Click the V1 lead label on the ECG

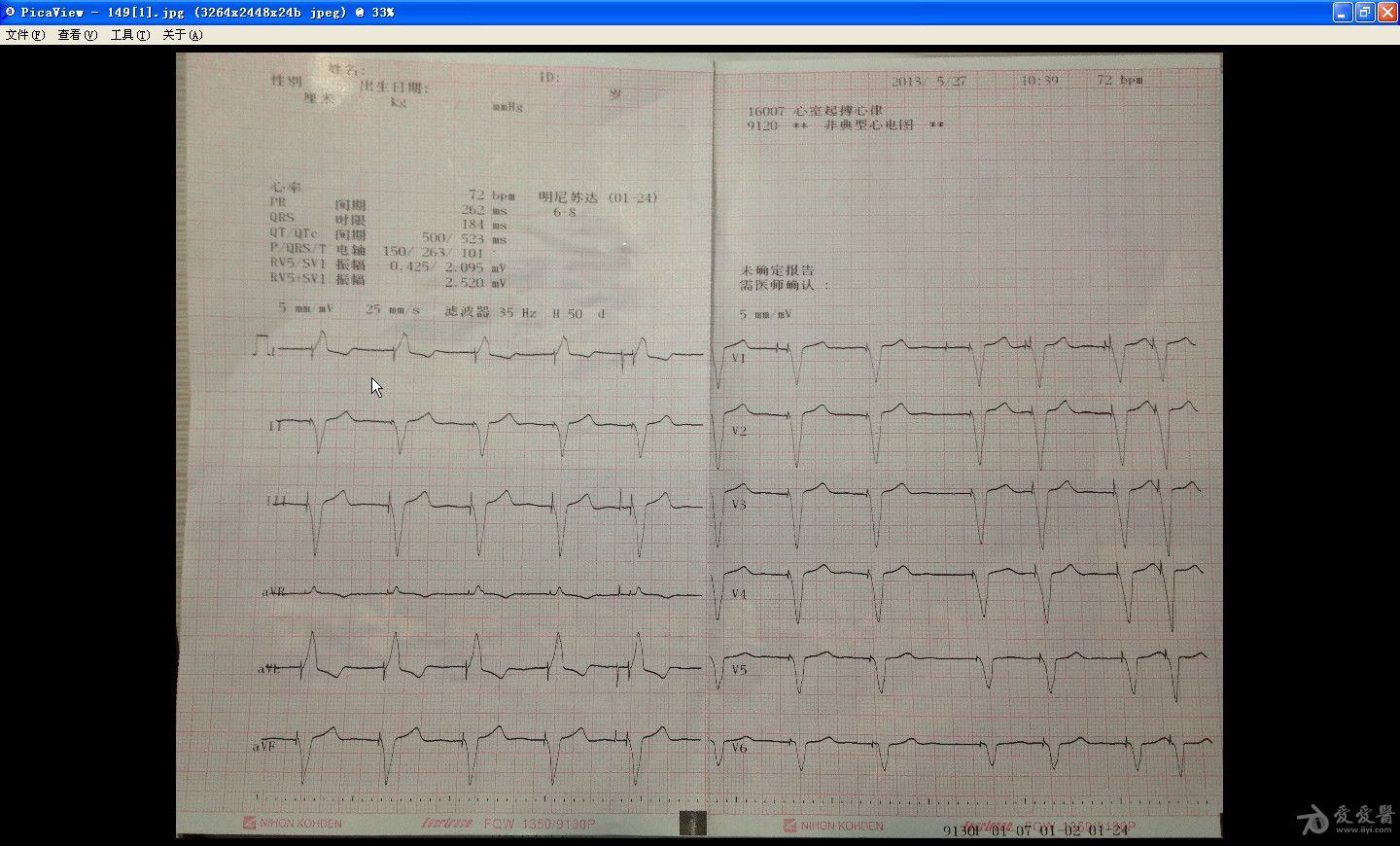pyautogui.click(x=739, y=358)
